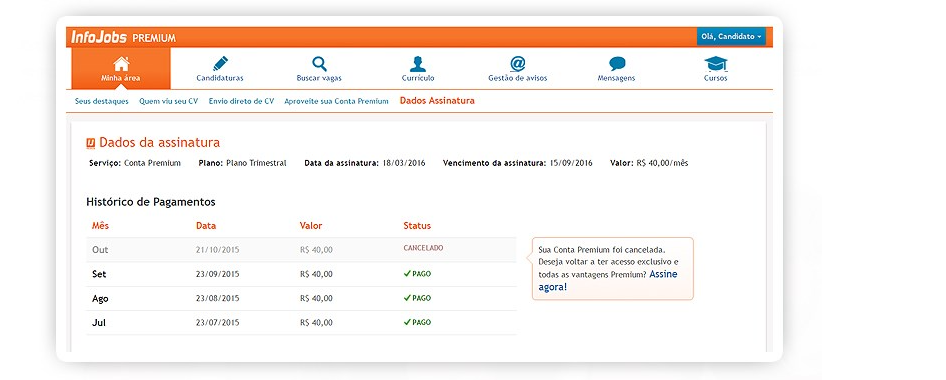The image size is (946, 380).
Task: Open Candidaturas pencil icon
Action: (x=220, y=63)
